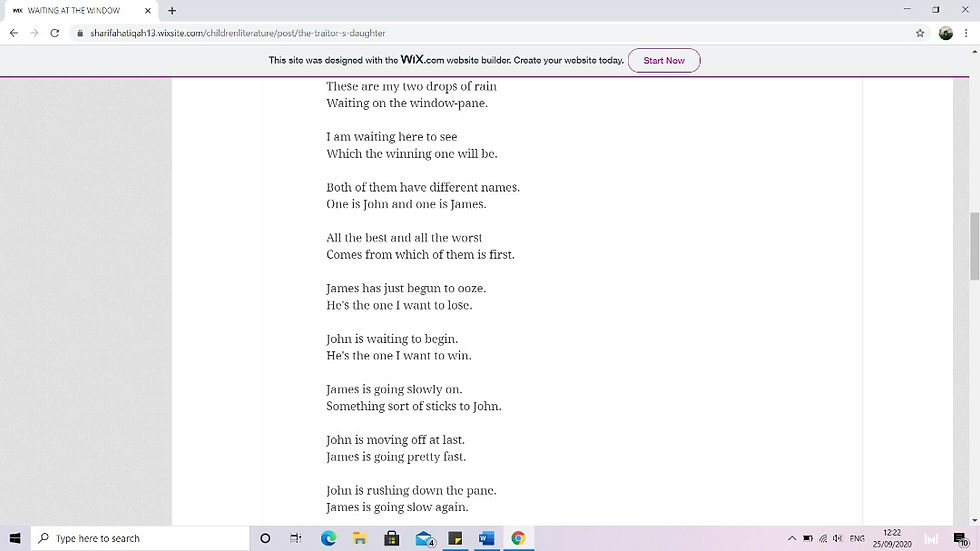Open Cortana circle icon
980x551 pixels.
pyautogui.click(x=265, y=538)
